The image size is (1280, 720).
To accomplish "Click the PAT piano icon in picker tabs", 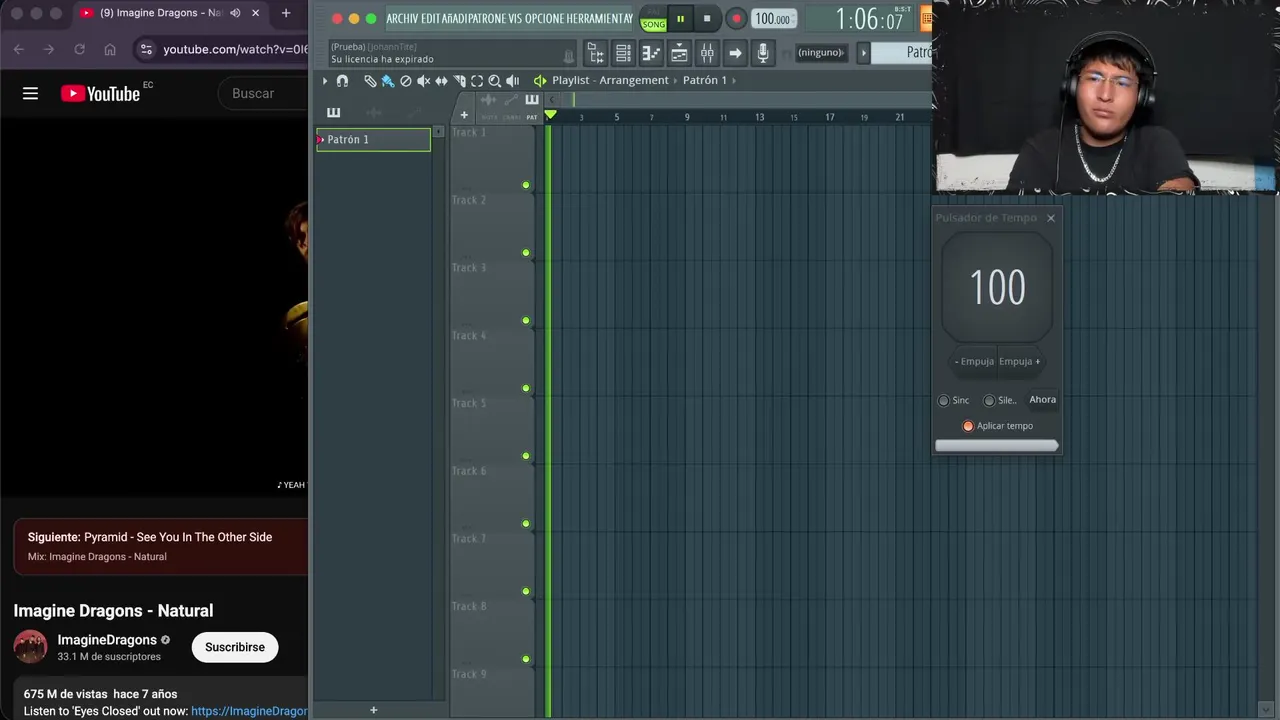I will click(532, 102).
